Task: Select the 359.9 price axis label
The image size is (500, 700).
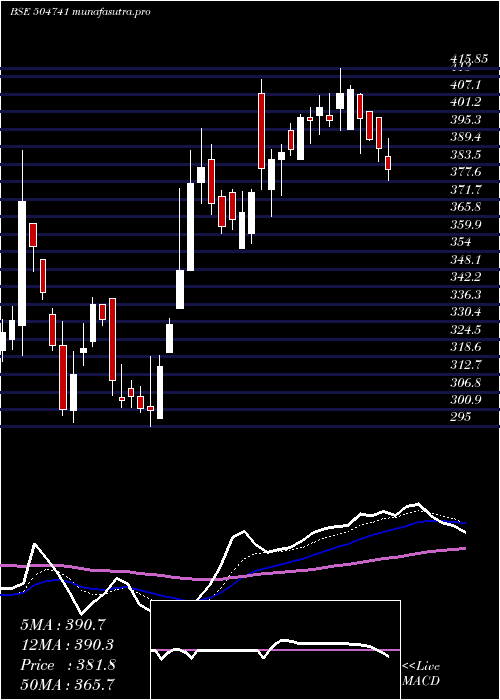Action: [x=465, y=225]
